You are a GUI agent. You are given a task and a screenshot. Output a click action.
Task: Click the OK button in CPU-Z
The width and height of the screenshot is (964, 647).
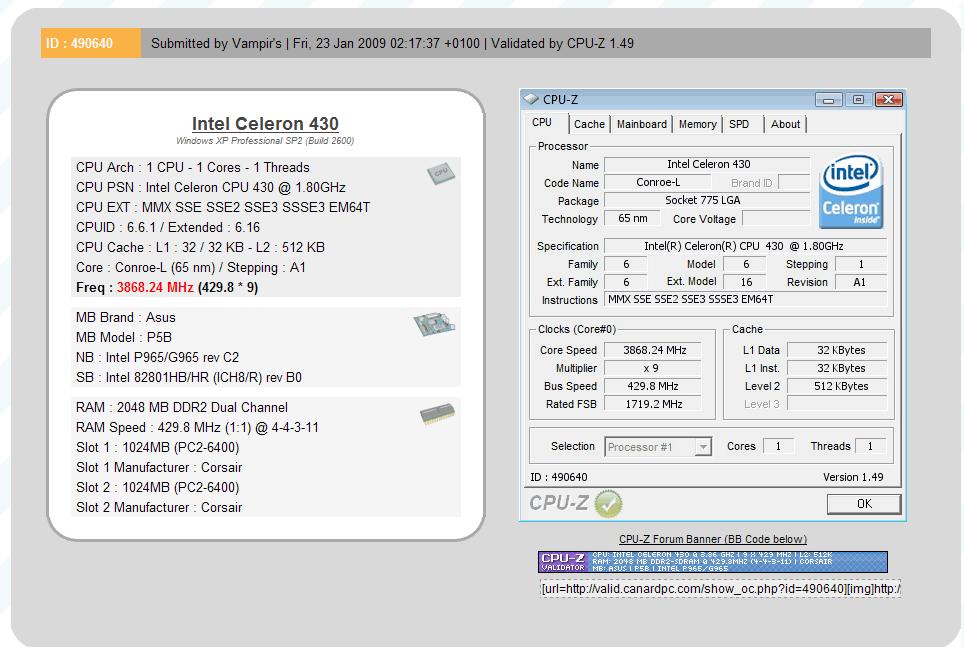point(864,504)
